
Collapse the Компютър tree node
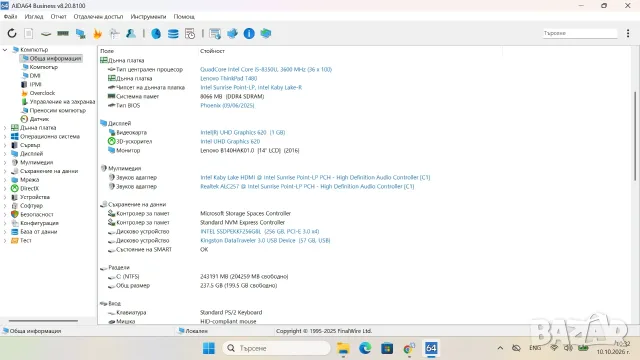tap(5, 50)
